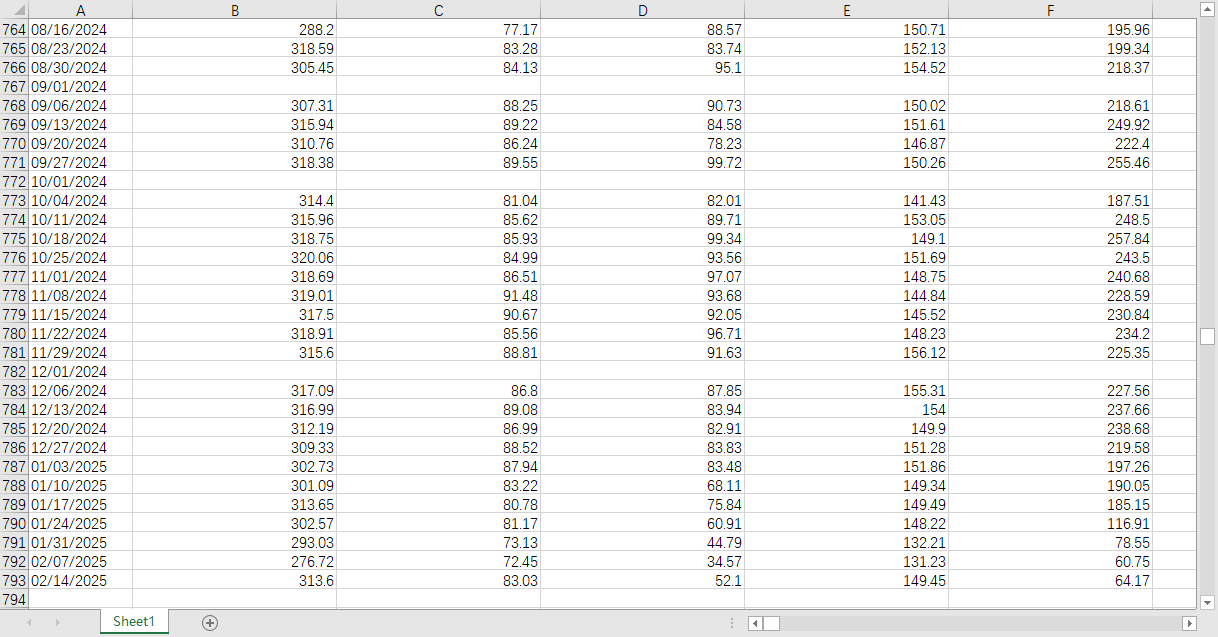Select cell with value 116.91
Viewport: 1218px width, 637px height.
1050,524
